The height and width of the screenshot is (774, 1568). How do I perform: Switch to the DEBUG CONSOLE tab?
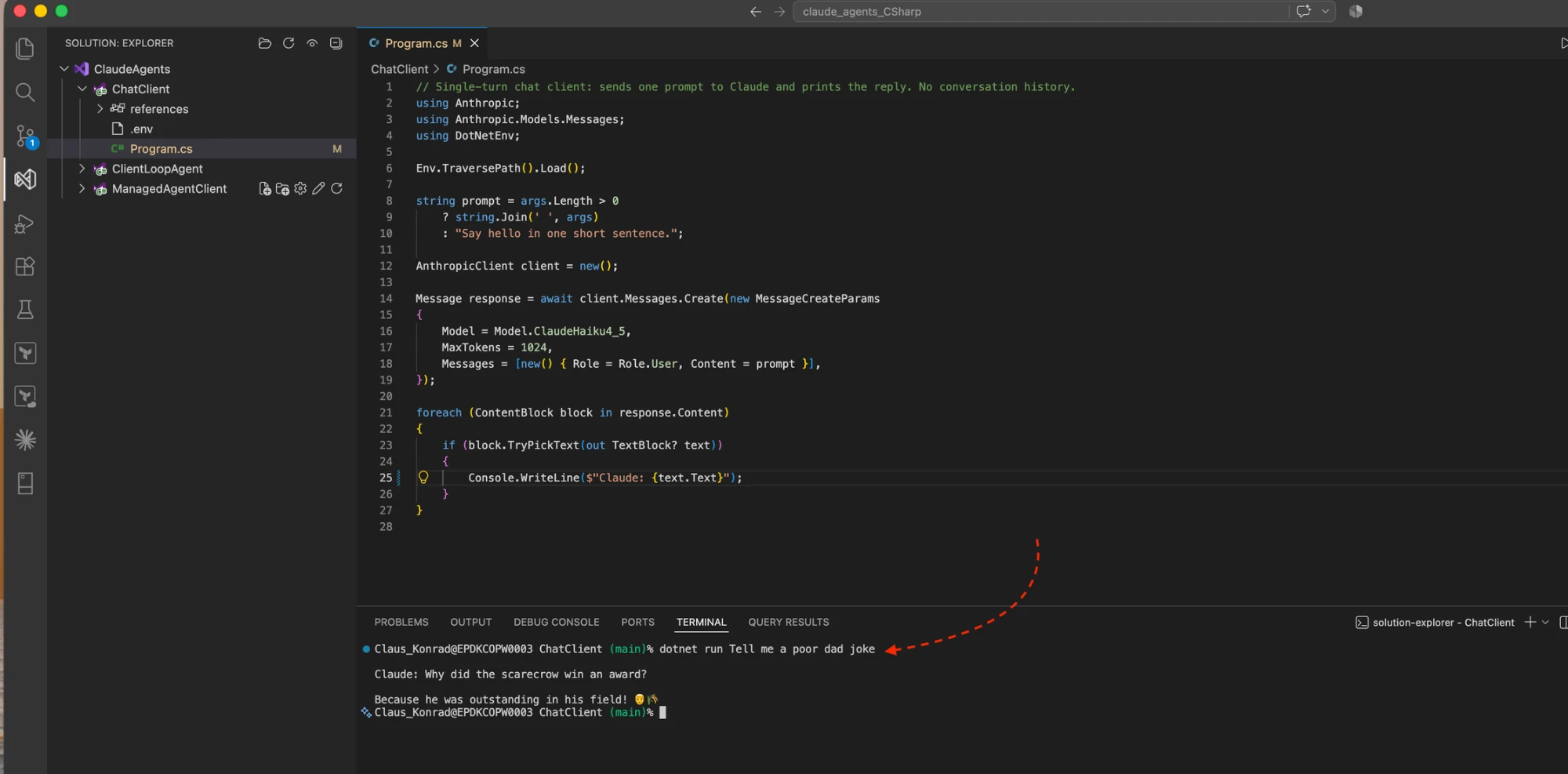coord(557,622)
